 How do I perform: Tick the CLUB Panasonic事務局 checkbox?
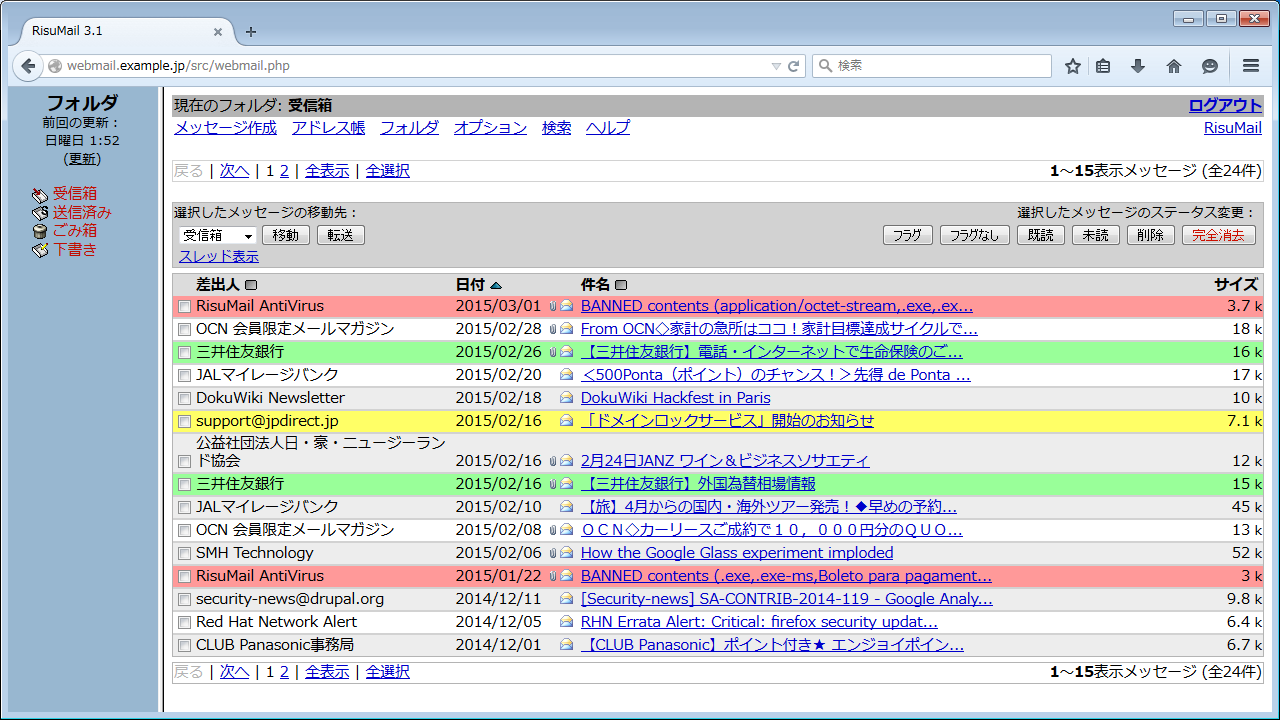[x=184, y=646]
